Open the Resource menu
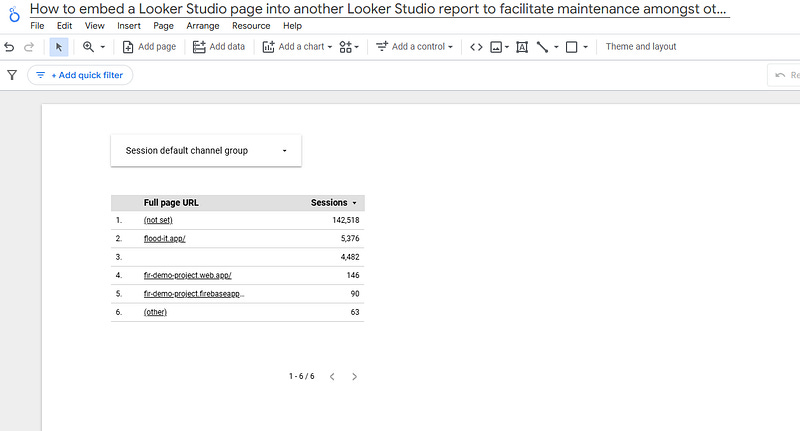The height and width of the screenshot is (431, 800). click(251, 26)
